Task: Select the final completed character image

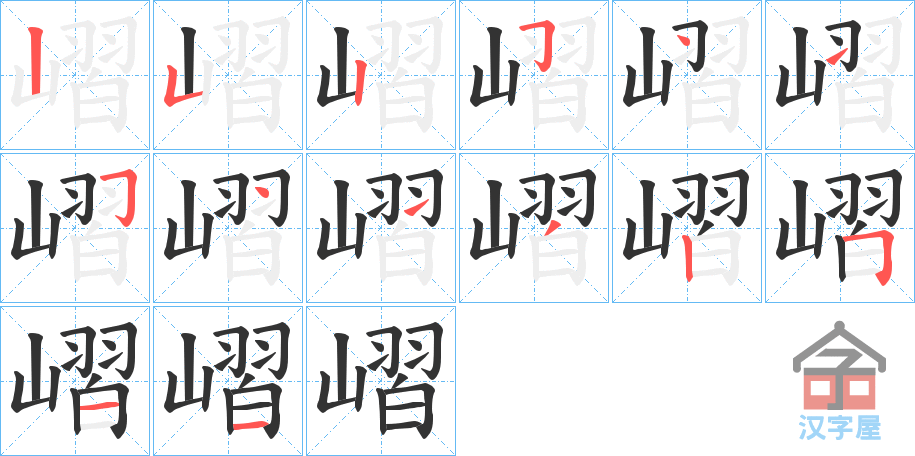Action: tap(381, 381)
